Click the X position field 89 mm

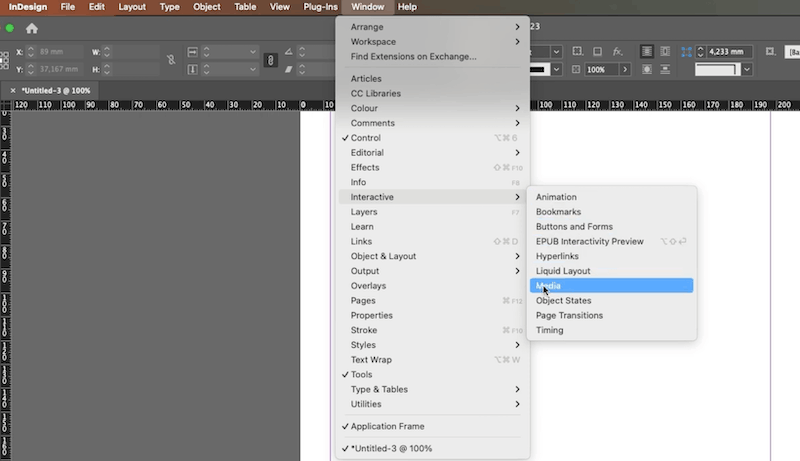point(60,52)
